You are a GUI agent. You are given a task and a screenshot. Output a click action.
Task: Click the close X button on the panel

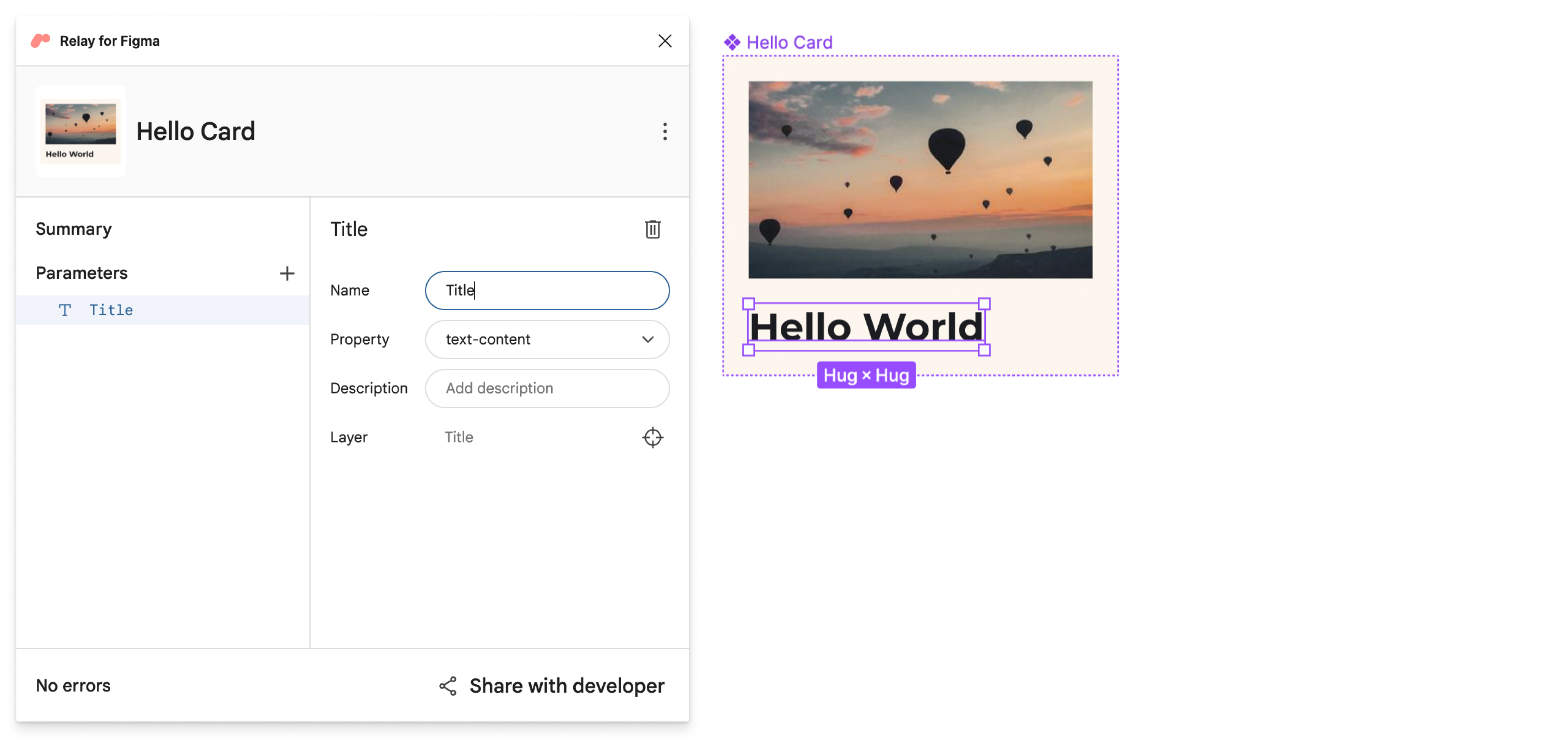(665, 40)
